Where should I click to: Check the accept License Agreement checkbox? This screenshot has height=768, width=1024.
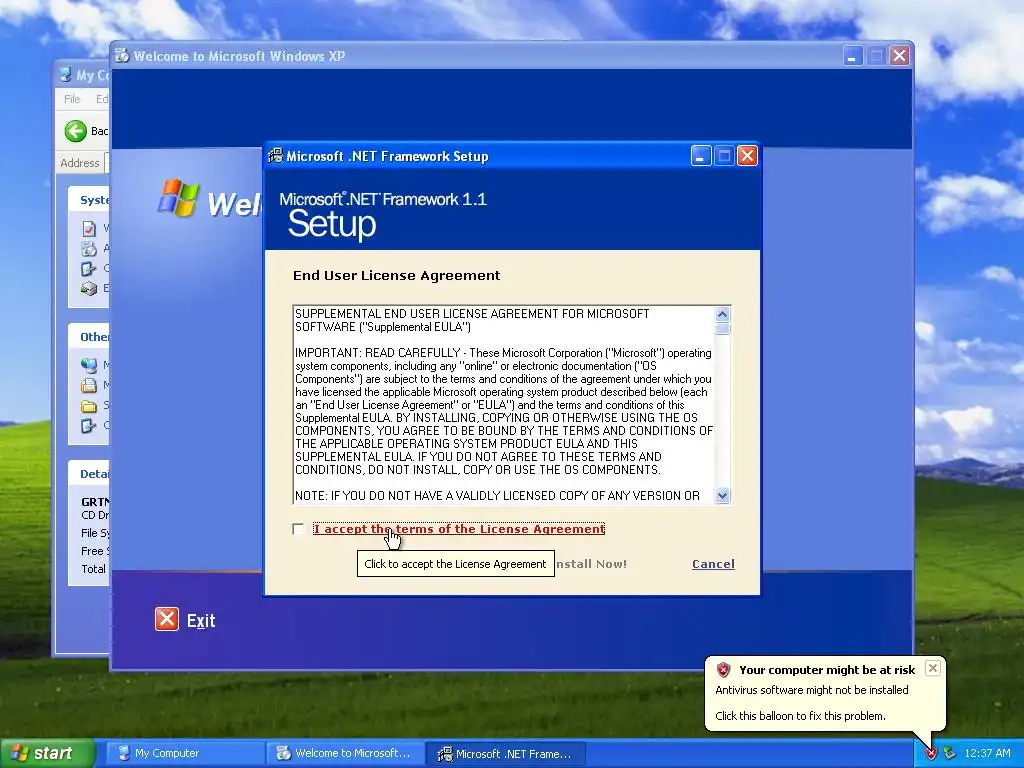click(298, 529)
